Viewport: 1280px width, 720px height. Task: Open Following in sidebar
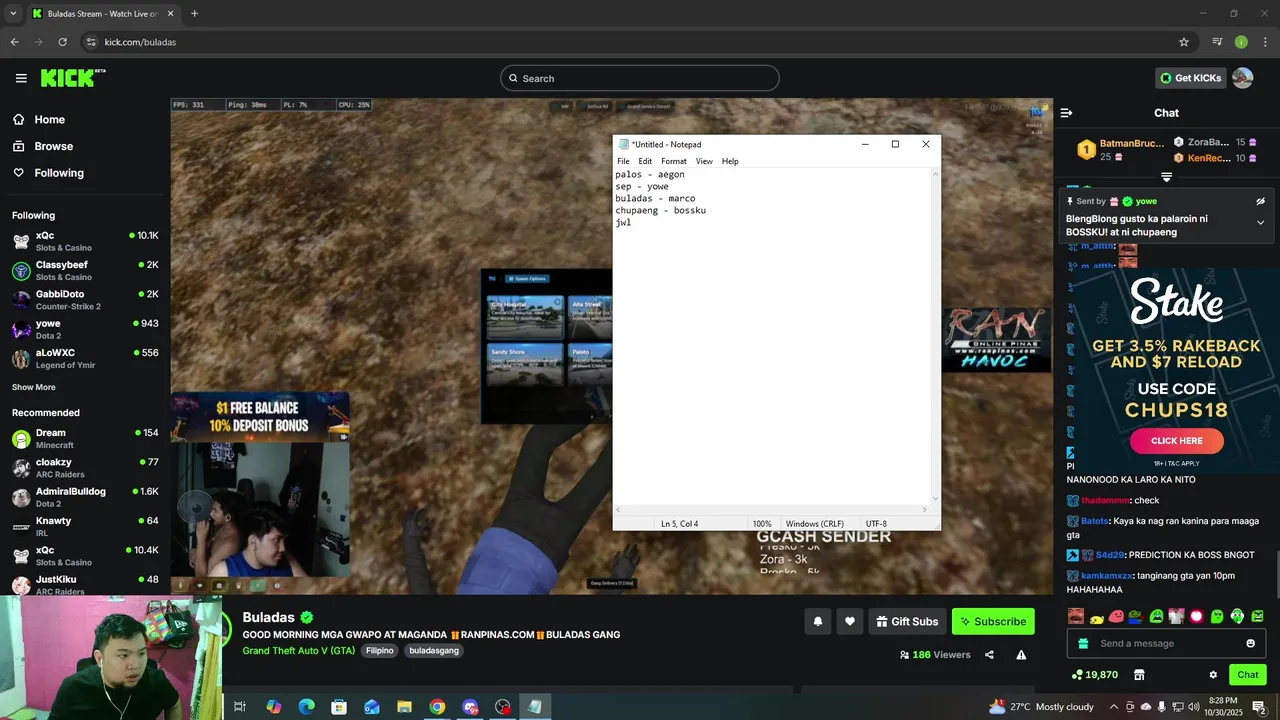pos(49,173)
